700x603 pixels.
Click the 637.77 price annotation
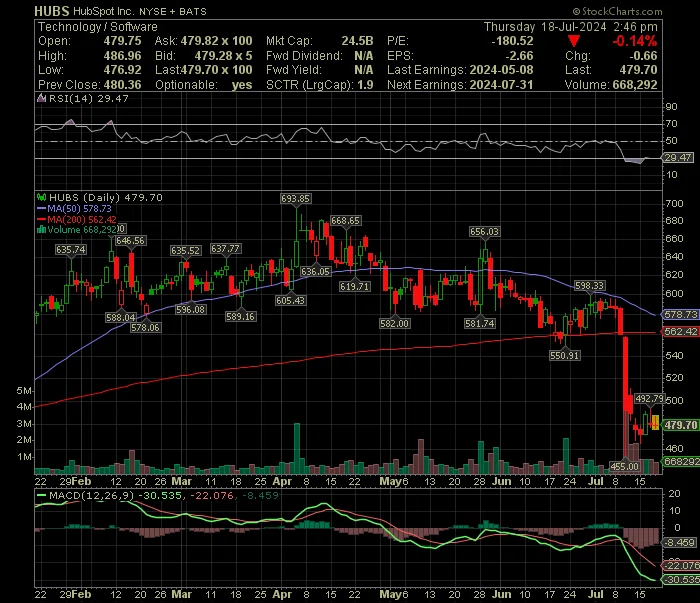pyautogui.click(x=225, y=249)
